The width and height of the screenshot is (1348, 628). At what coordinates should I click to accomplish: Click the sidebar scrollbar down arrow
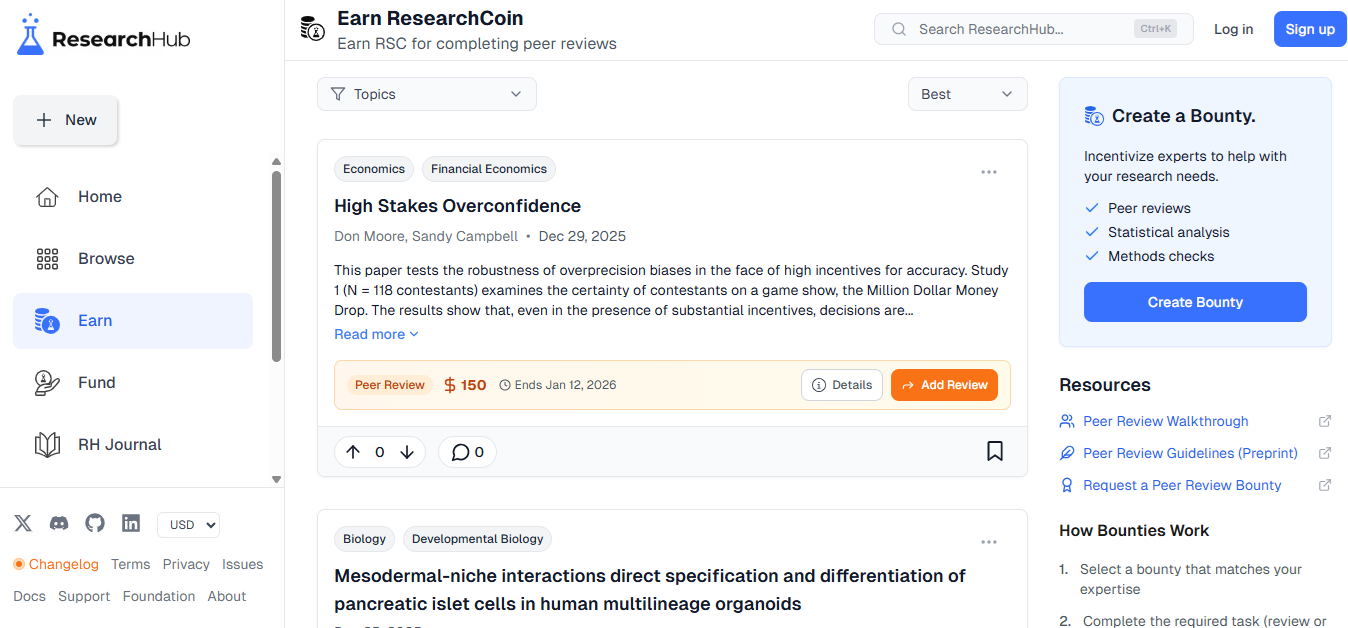[277, 479]
